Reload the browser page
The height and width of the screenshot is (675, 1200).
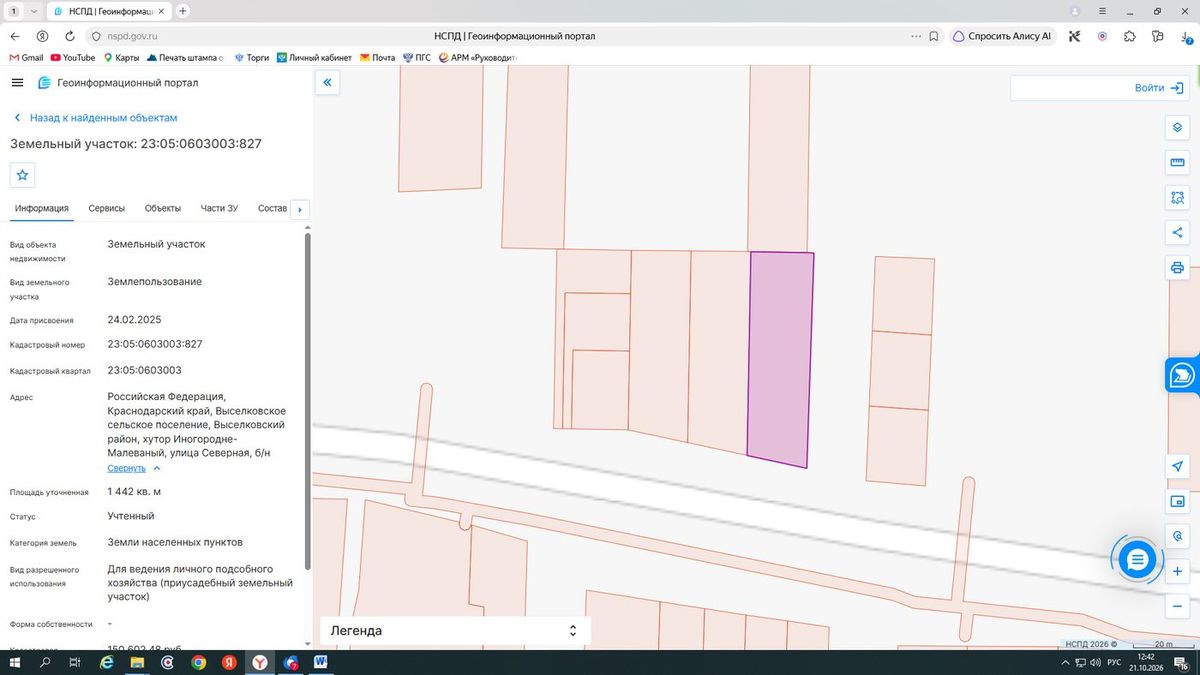(x=69, y=36)
